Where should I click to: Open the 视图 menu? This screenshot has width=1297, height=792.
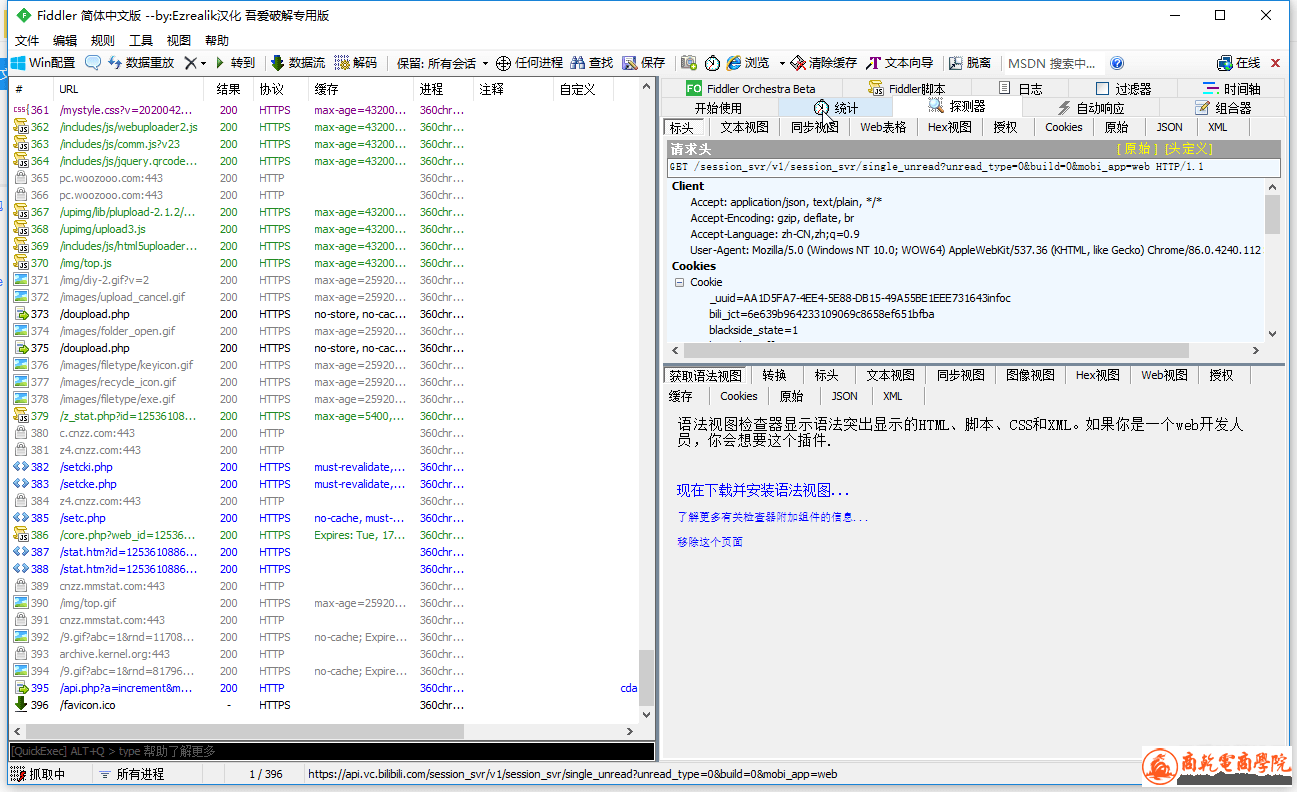tap(179, 41)
